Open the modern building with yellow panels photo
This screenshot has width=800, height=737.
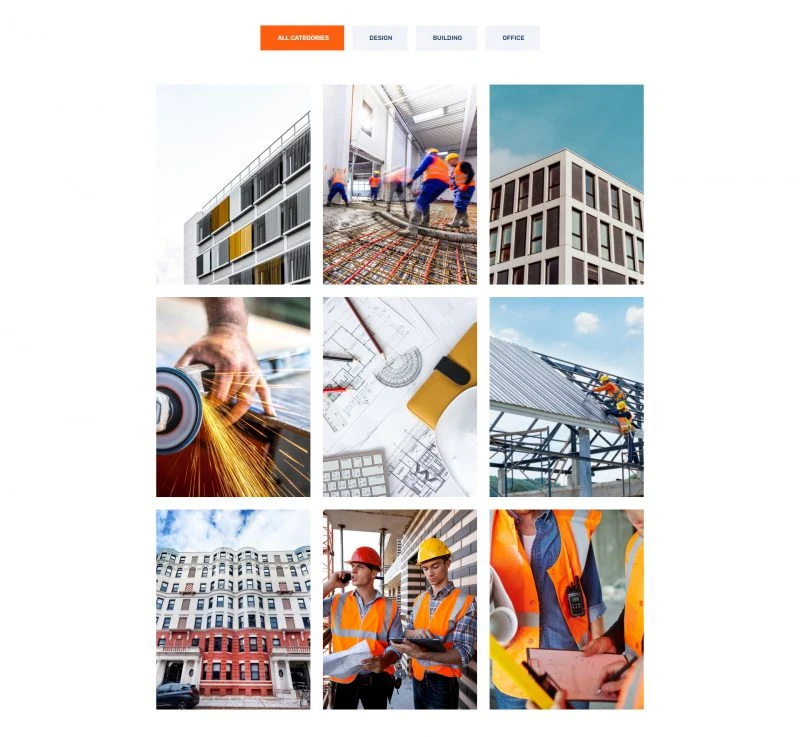coord(233,184)
